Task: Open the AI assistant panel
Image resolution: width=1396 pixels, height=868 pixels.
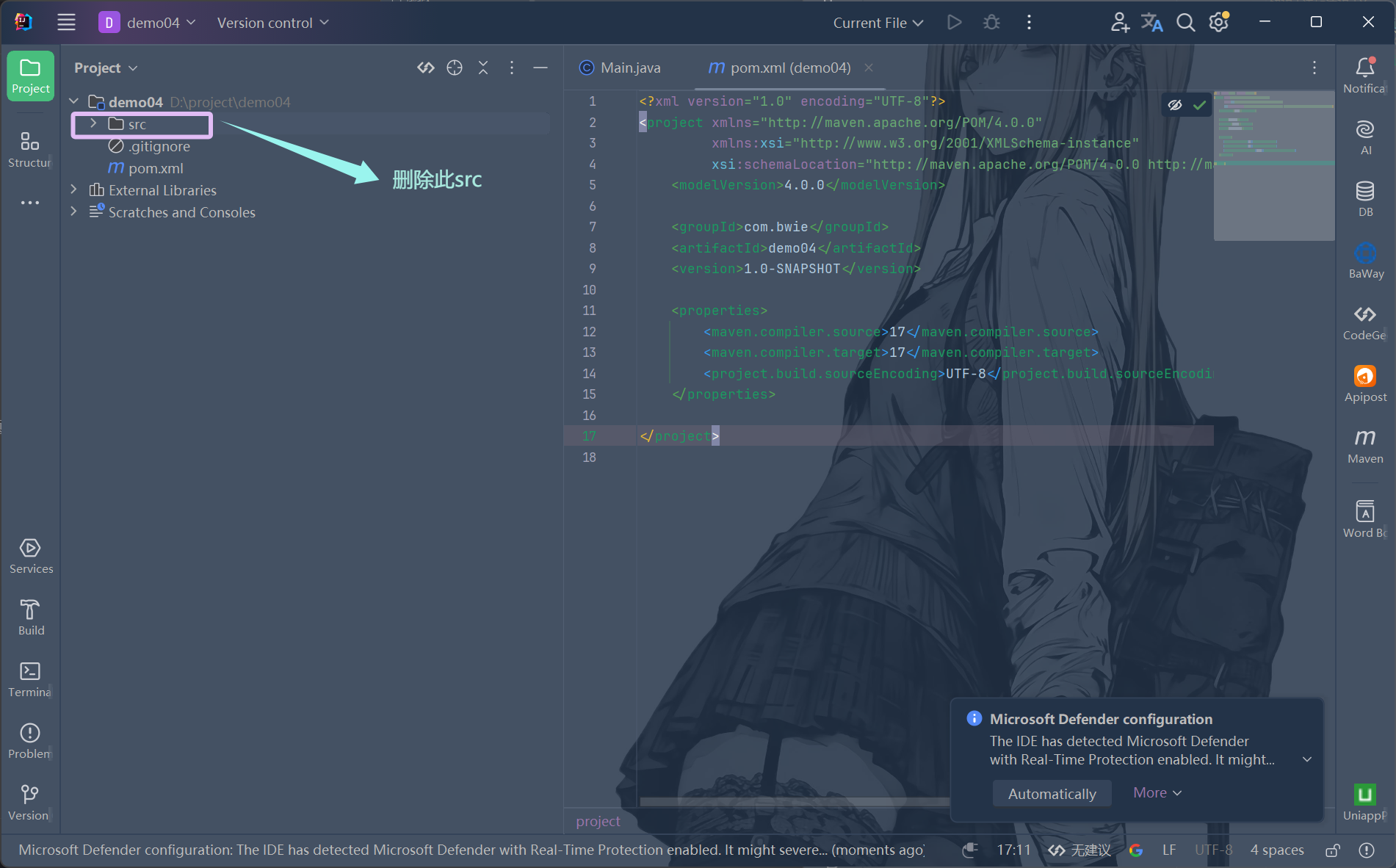Action: point(1365,137)
